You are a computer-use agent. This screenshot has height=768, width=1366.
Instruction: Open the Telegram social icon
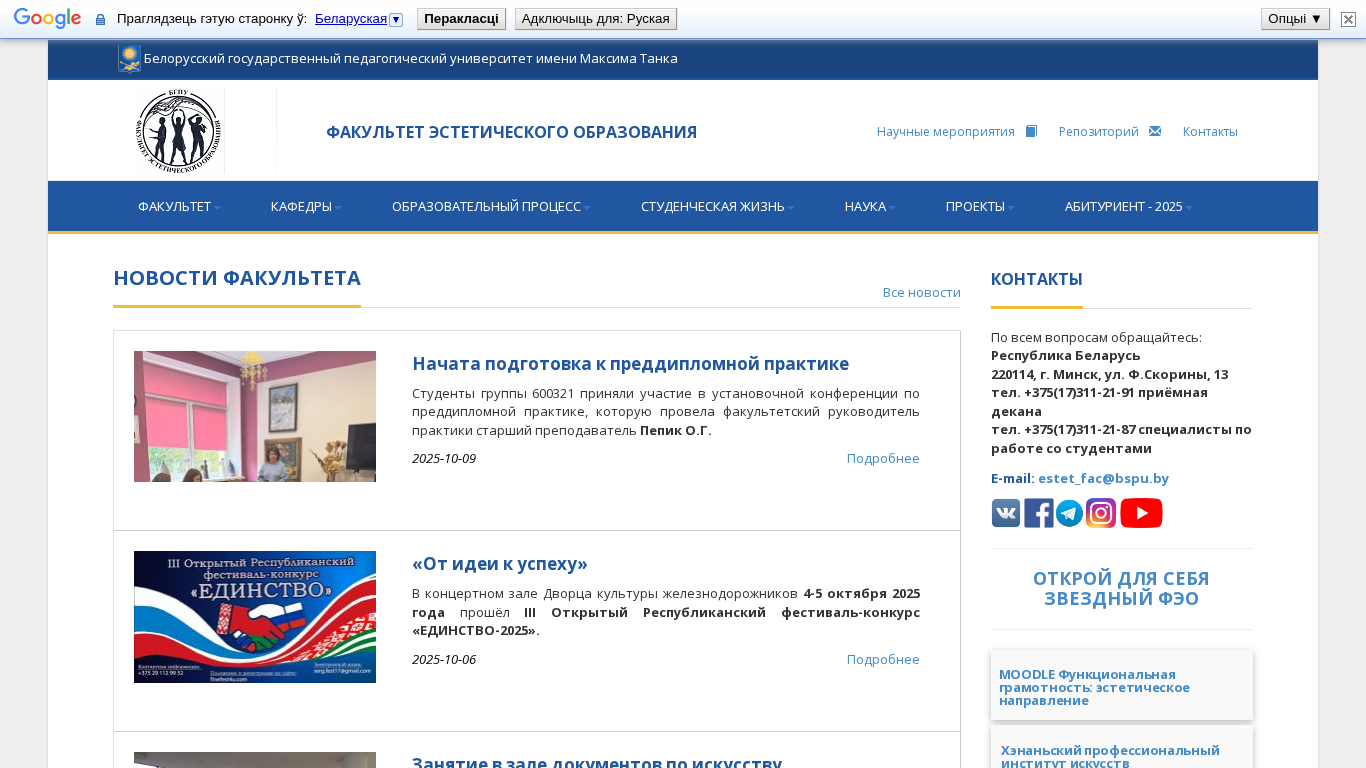pyautogui.click(x=1069, y=513)
